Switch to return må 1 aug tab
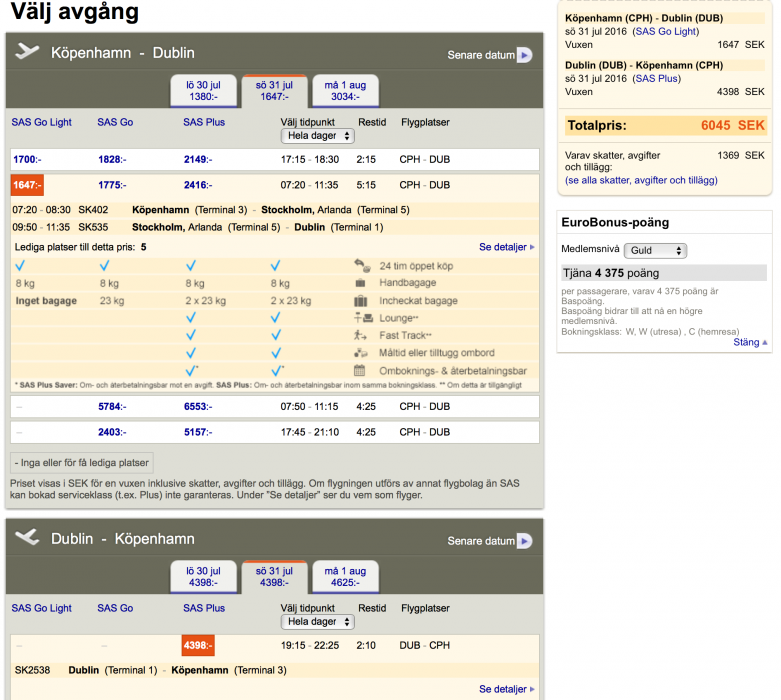781x700 pixels. (345, 577)
